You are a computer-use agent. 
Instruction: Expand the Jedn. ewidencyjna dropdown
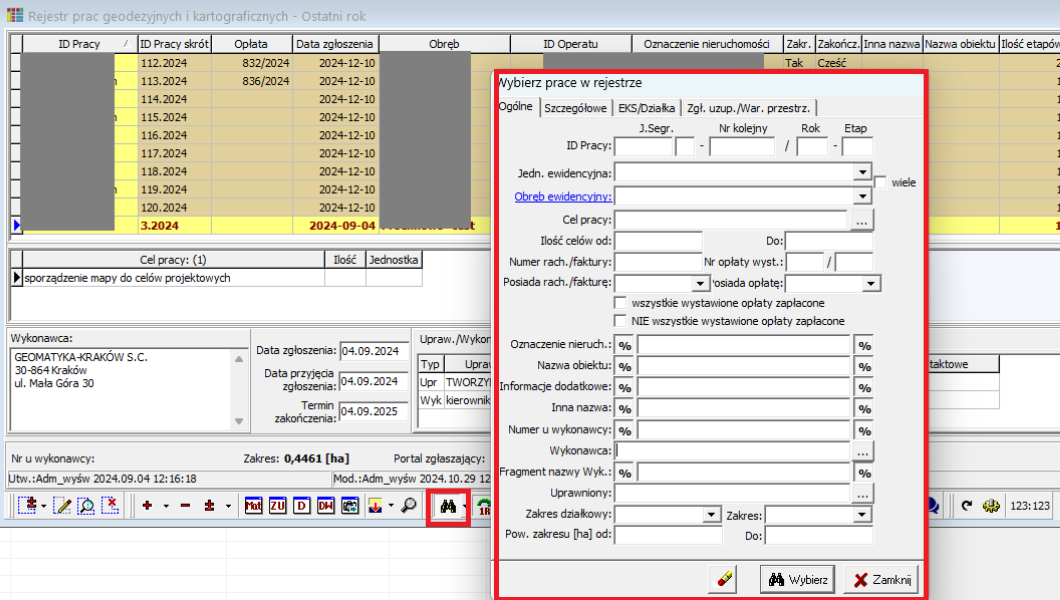pos(862,172)
